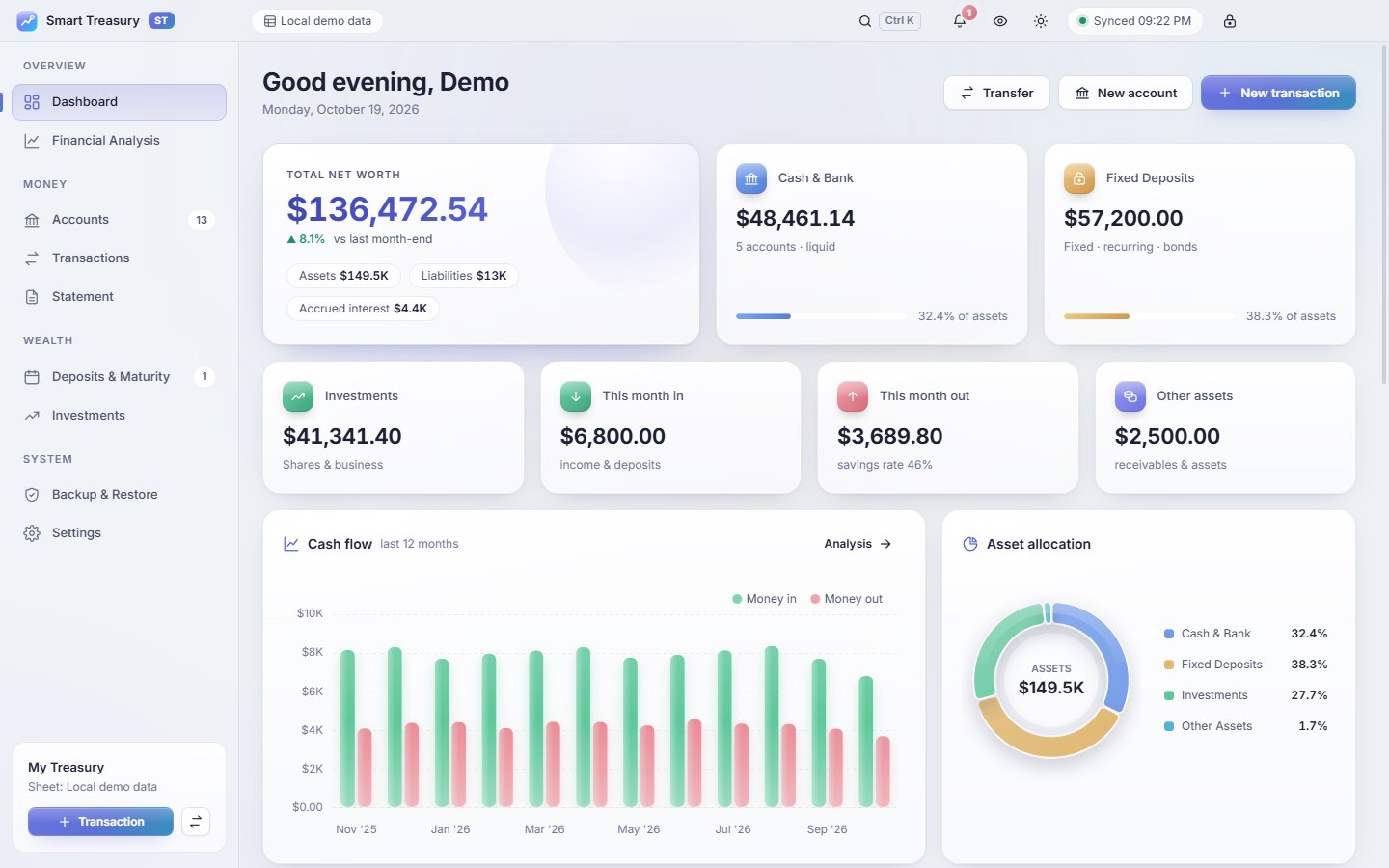This screenshot has width=1389, height=868.
Task: Click the Accrued interest $4.4K chip
Action: [x=363, y=309]
